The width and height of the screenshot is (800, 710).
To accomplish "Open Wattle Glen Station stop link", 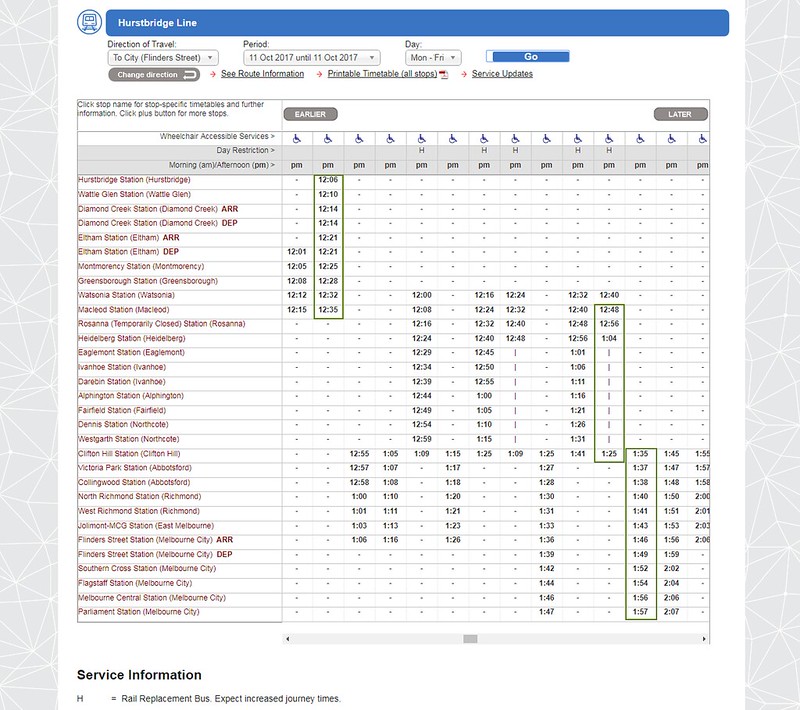I will point(134,194).
